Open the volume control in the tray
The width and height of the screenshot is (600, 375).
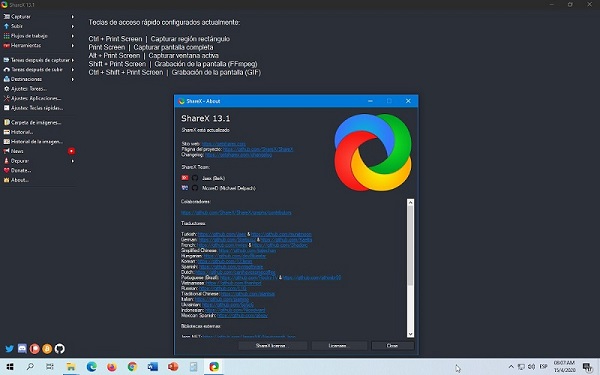coord(532,367)
